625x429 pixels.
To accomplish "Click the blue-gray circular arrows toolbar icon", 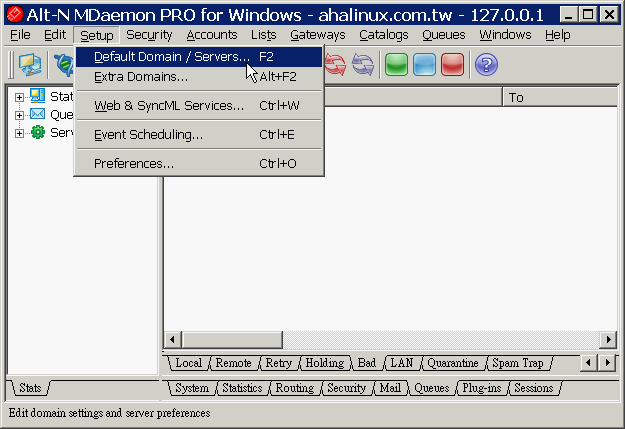I will tap(363, 65).
